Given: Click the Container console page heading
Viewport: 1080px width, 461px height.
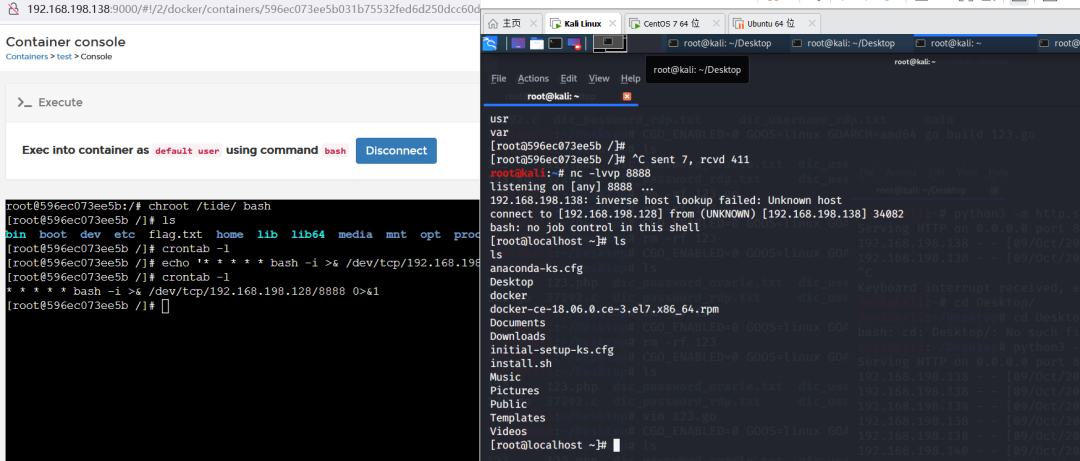Looking at the screenshot, I should [x=65, y=42].
